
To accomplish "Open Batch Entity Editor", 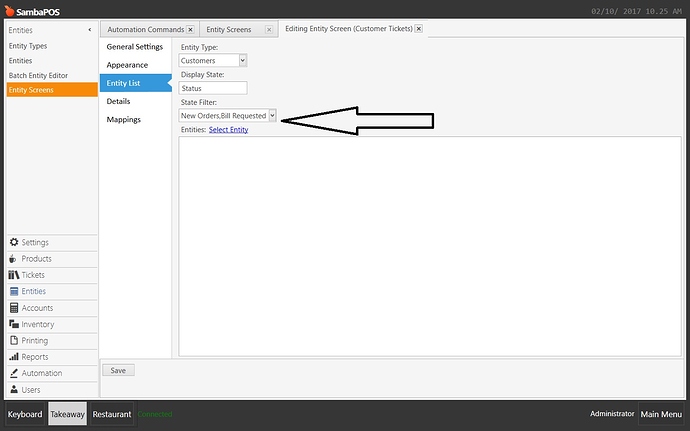I will 52,75.
